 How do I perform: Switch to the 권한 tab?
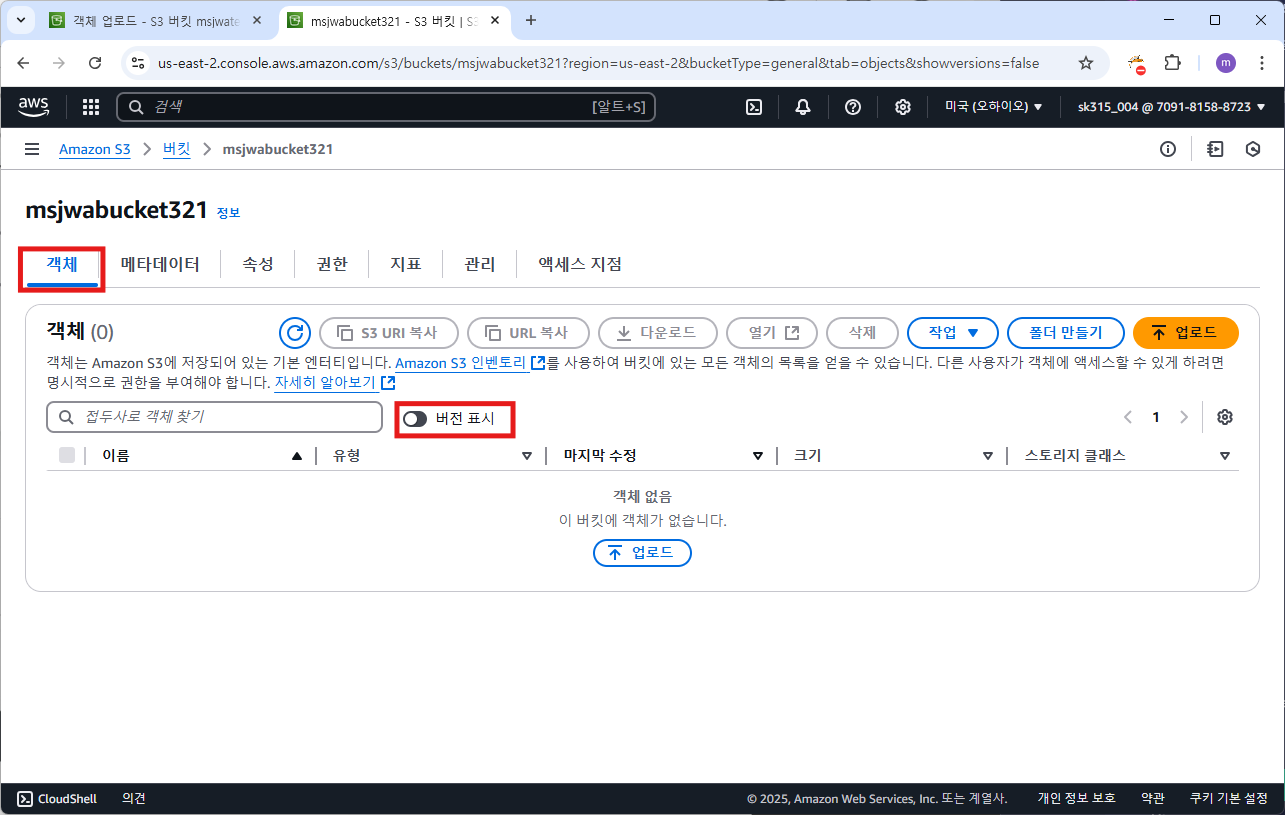pos(332,265)
